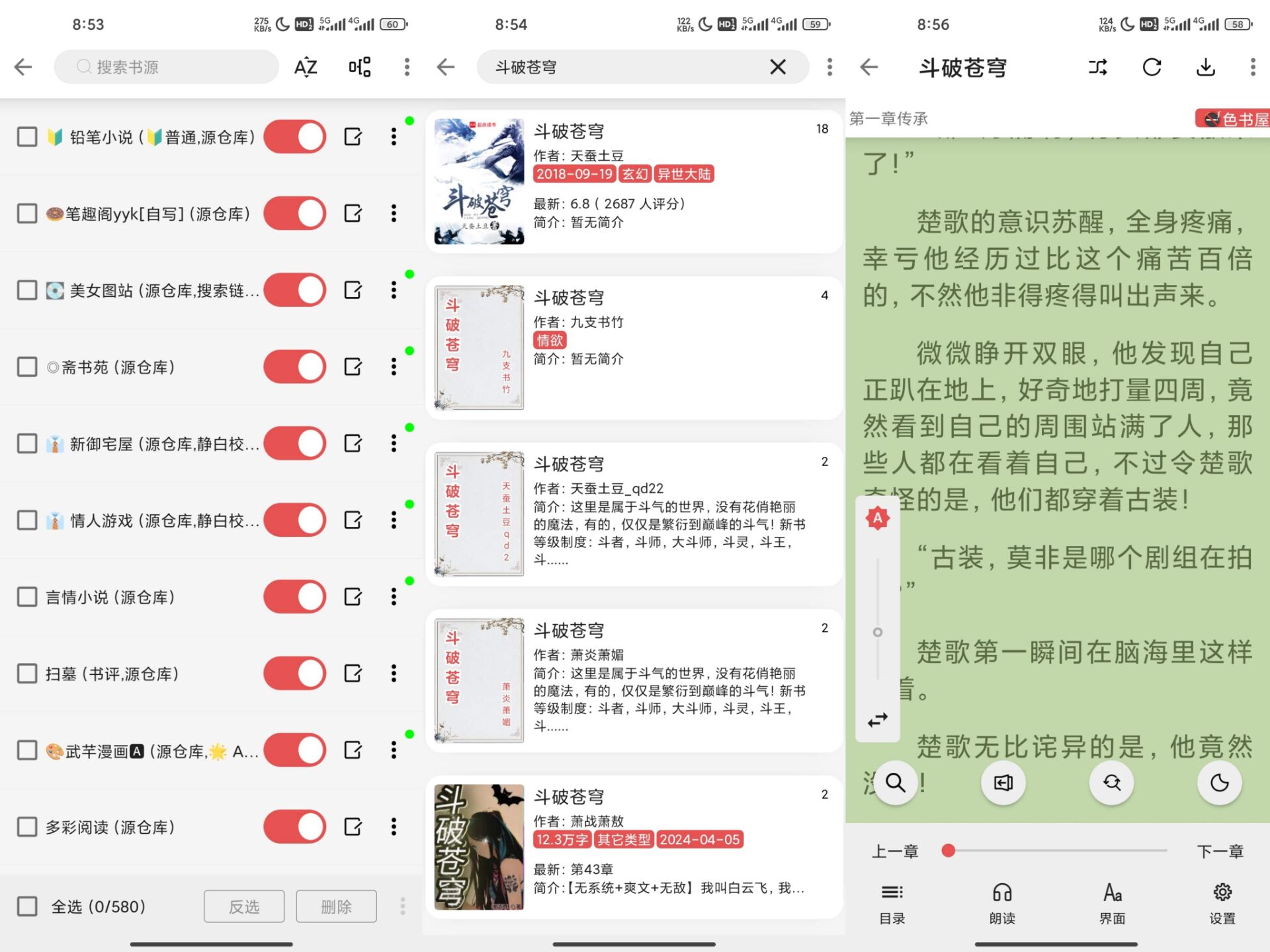Image resolution: width=1270 pixels, height=952 pixels.
Task: Download chapters with the cache icon
Action: (x=1205, y=67)
